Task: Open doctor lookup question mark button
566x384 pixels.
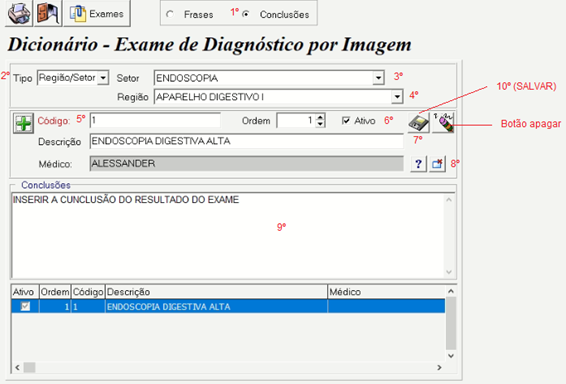Action: point(418,164)
